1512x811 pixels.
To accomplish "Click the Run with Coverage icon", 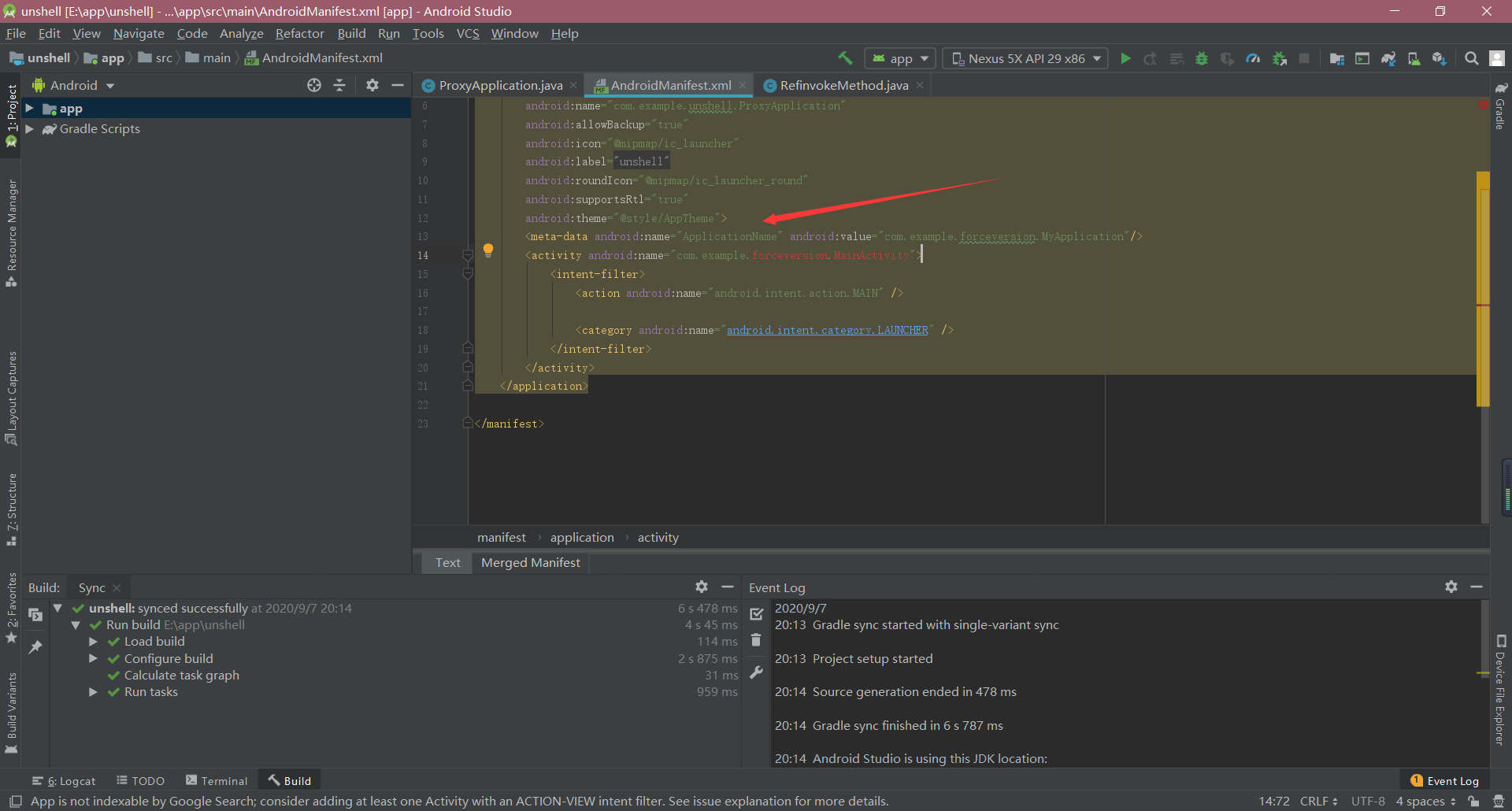I will point(1227,58).
